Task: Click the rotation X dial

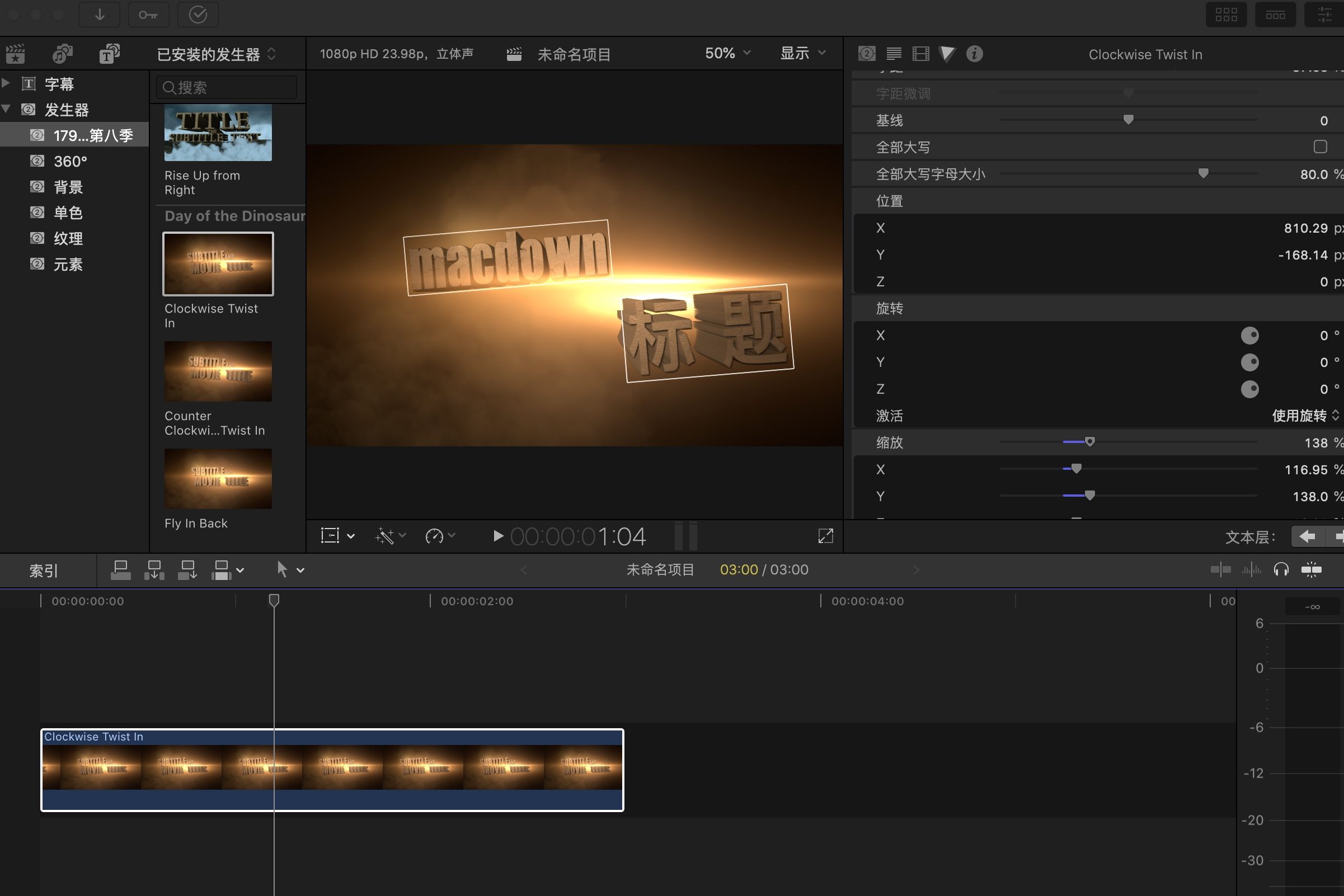Action: pyautogui.click(x=1249, y=336)
